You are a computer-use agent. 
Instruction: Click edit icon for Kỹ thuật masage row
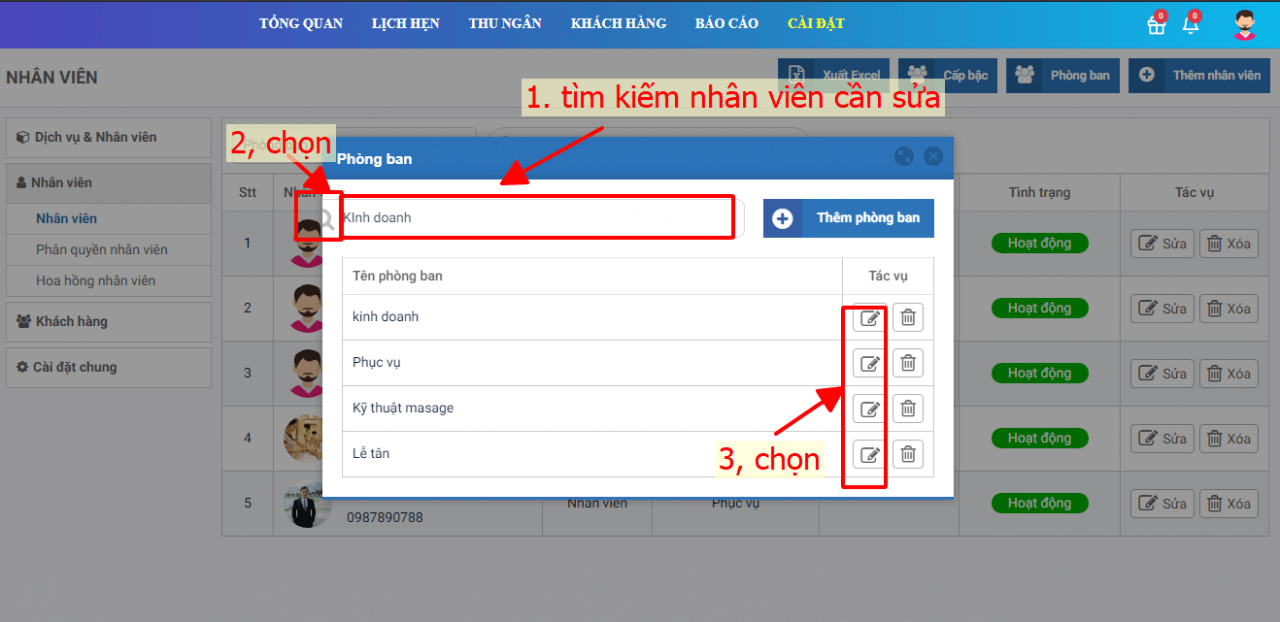(869, 409)
